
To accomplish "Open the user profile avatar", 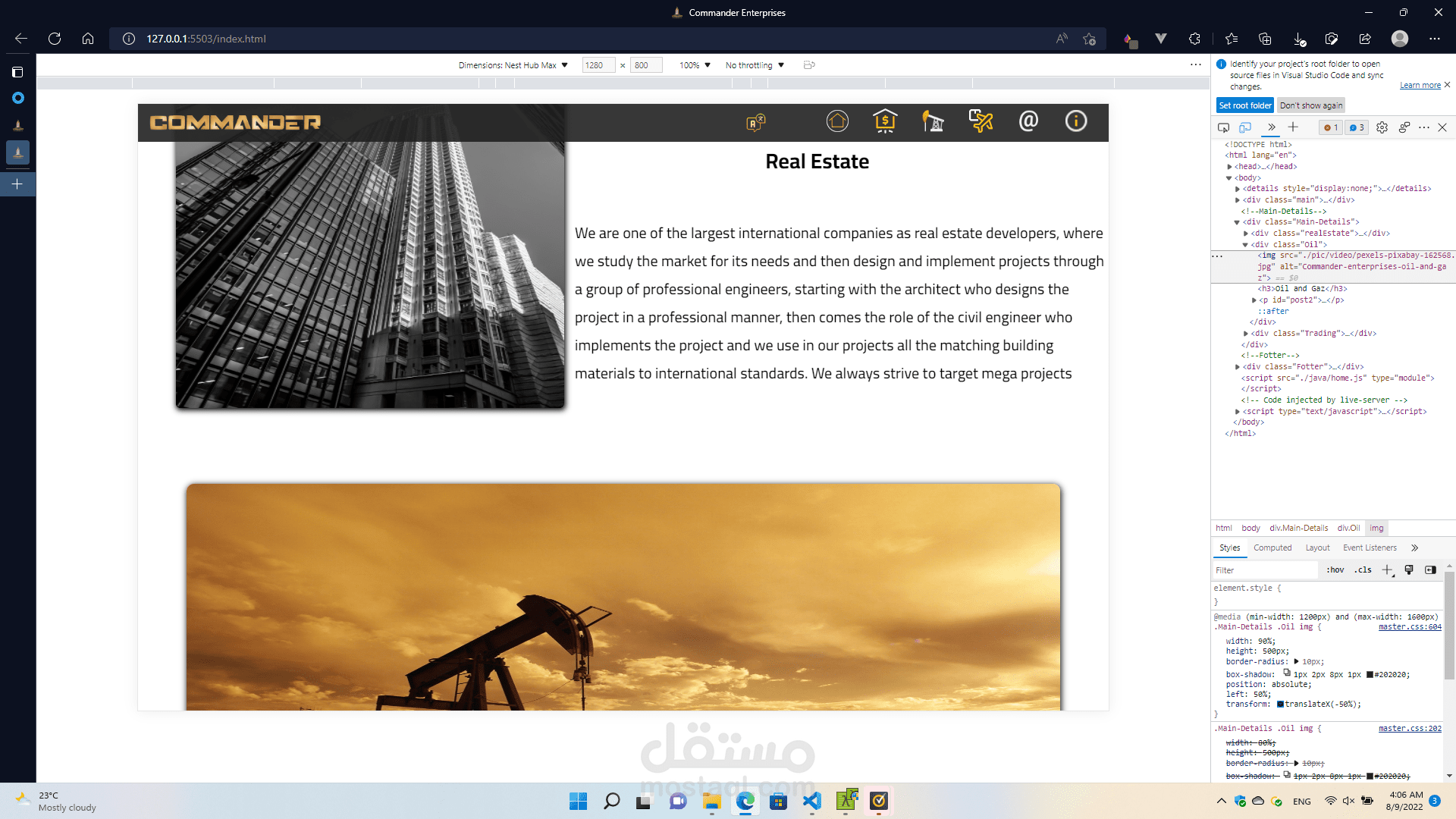I will pyautogui.click(x=1400, y=39).
